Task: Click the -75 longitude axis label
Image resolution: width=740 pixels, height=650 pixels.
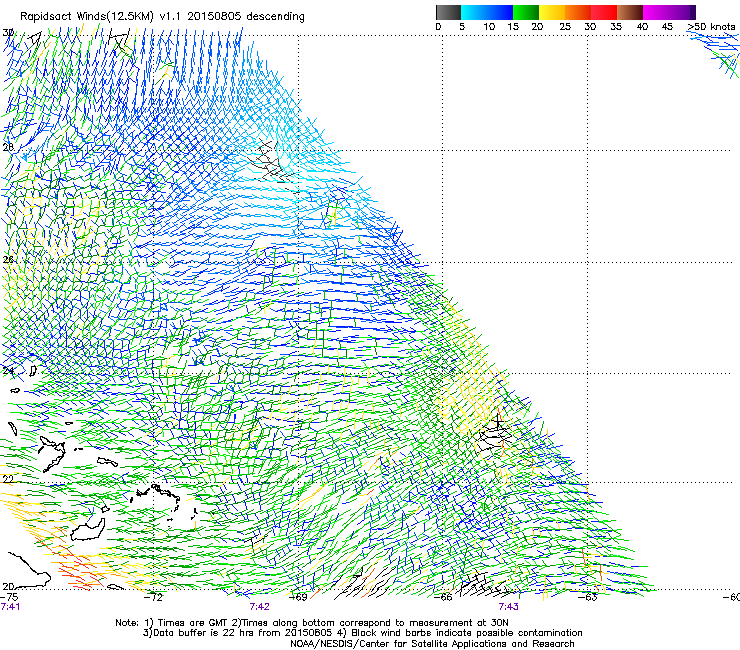Action: coord(9,597)
